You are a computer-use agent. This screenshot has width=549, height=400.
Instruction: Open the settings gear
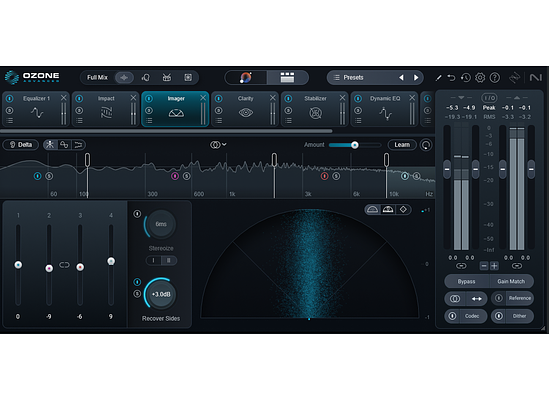pyautogui.click(x=480, y=77)
